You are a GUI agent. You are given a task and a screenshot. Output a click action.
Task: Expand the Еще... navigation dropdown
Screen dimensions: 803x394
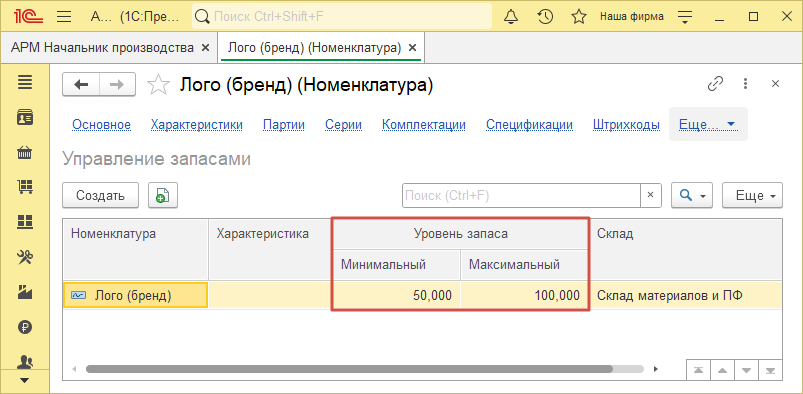(708, 124)
